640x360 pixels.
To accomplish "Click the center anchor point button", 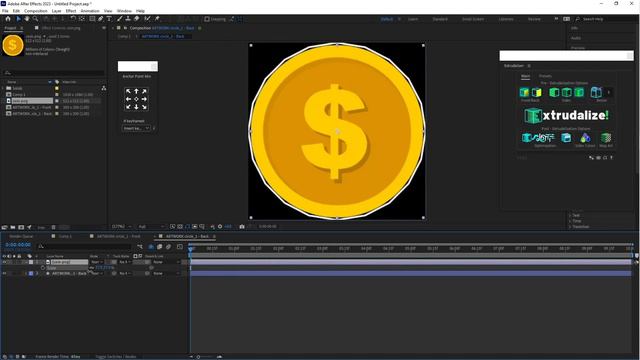I will (136, 99).
